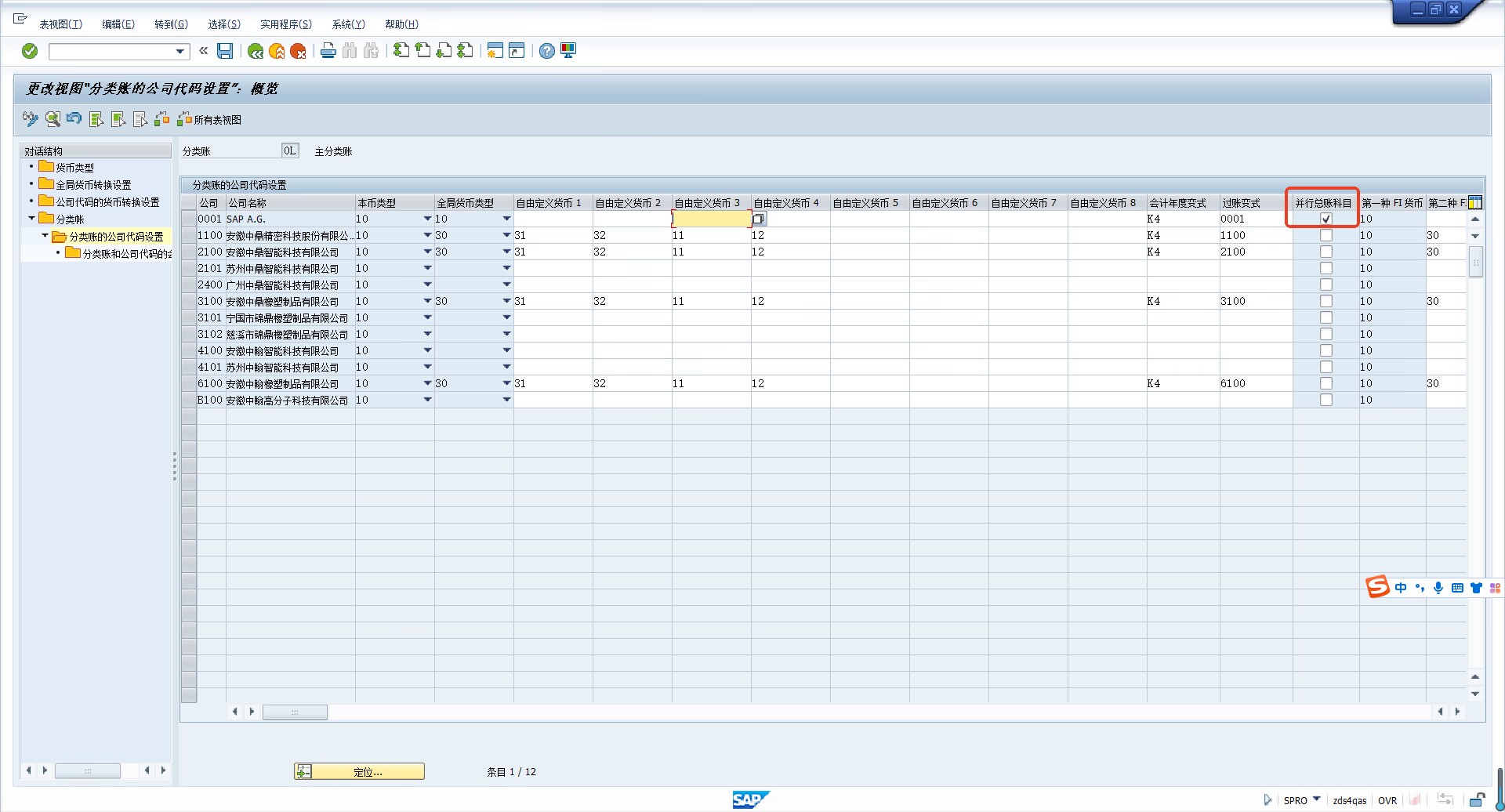Check 并行总账科目 for company 2100
This screenshot has height=812, width=1505.
[1326, 252]
